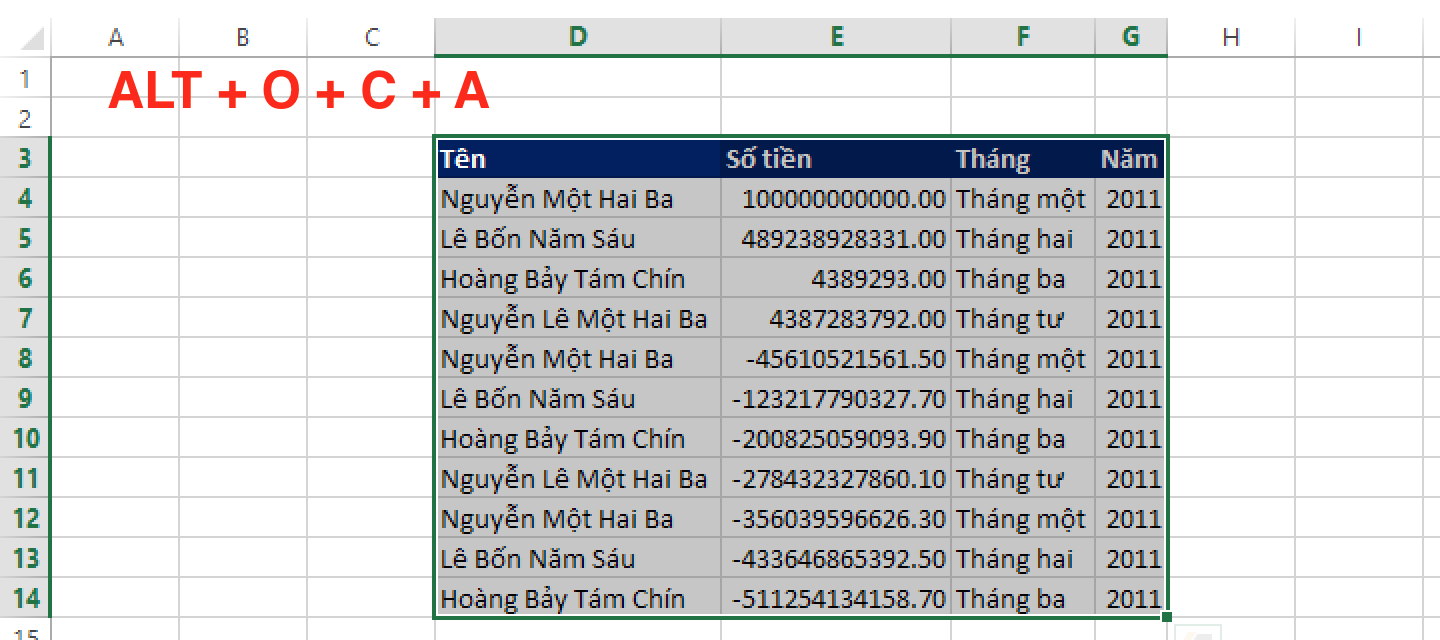Select cell with amount 100000000000.00
Viewport: 1440px width, 640px height.
[836, 198]
